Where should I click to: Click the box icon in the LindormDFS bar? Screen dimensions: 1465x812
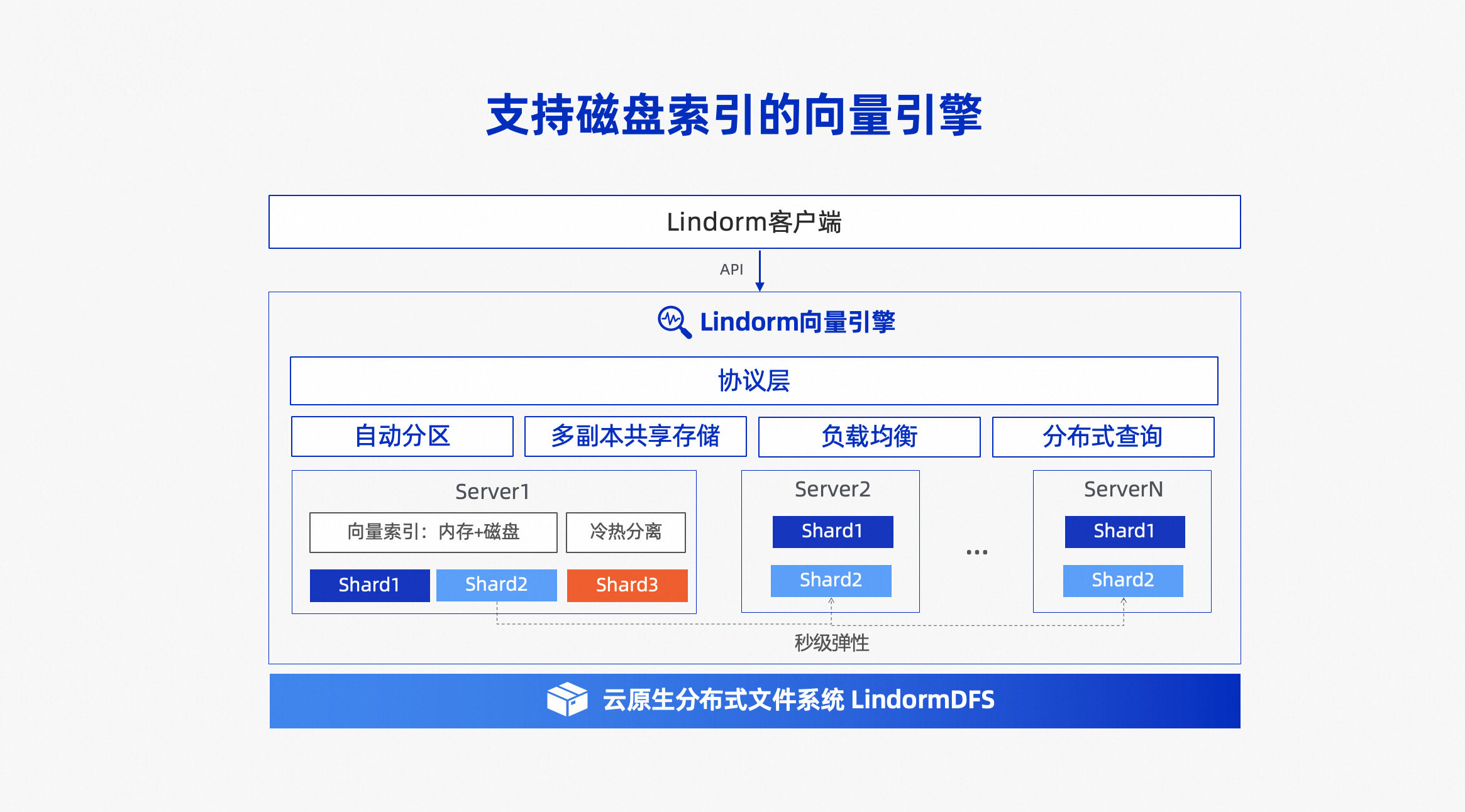(x=567, y=700)
